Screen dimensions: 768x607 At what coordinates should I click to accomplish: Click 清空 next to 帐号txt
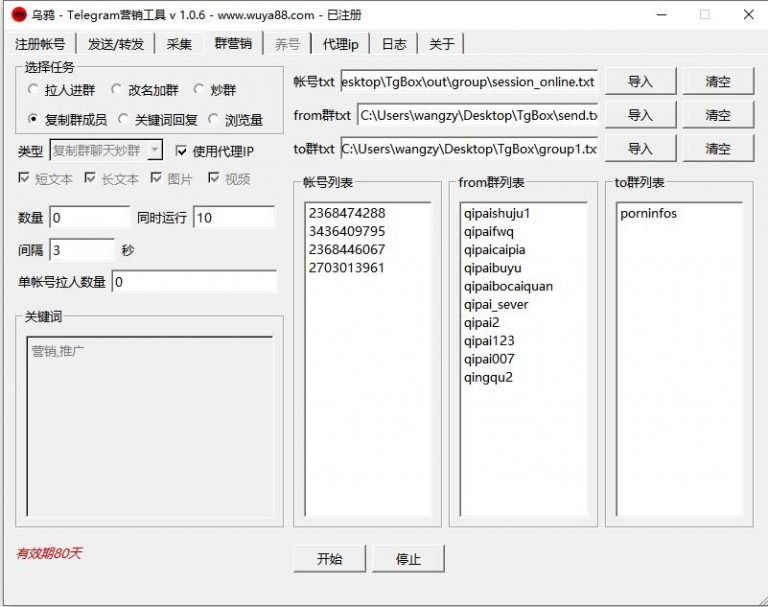(x=718, y=81)
